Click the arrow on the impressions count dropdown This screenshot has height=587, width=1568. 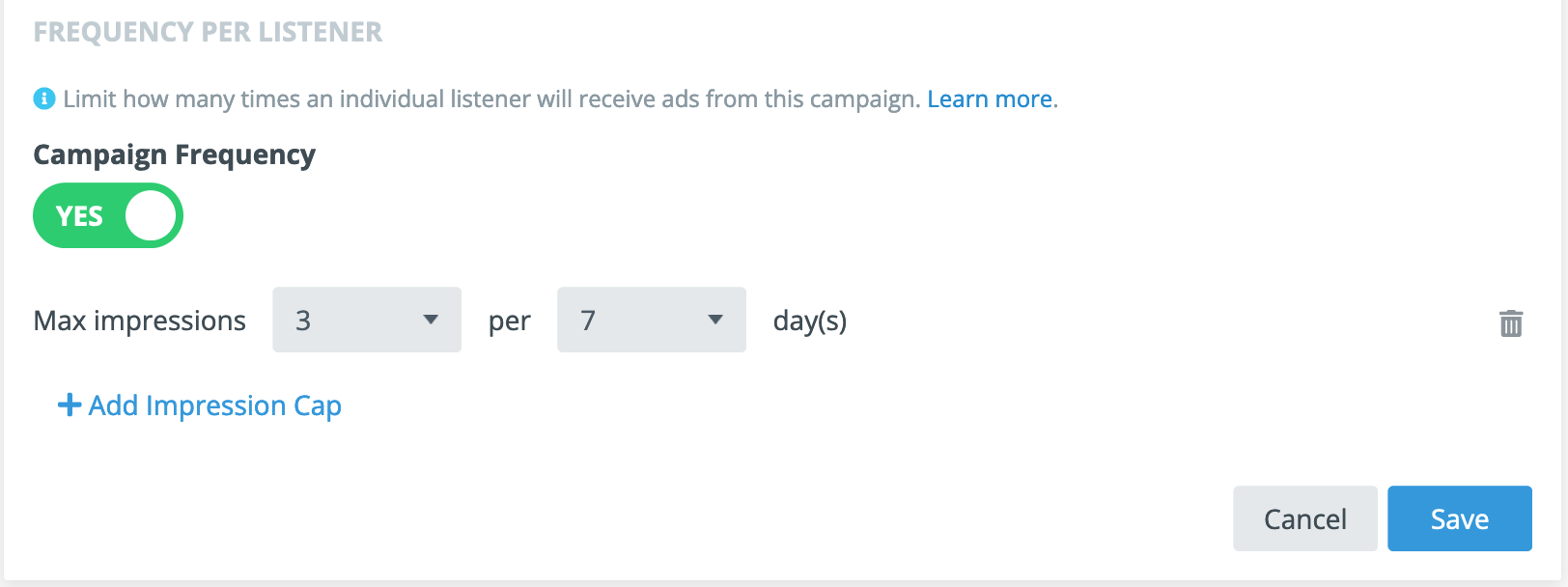pos(431,320)
